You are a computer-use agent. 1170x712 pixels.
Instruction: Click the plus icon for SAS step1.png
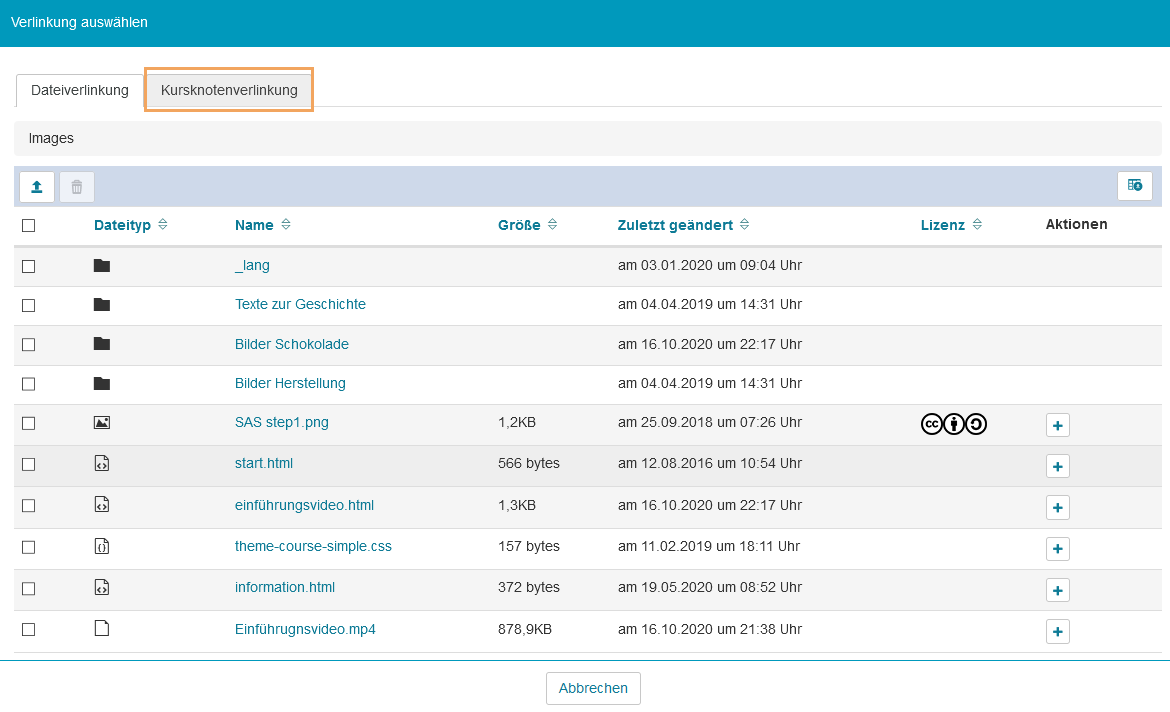[x=1058, y=425]
